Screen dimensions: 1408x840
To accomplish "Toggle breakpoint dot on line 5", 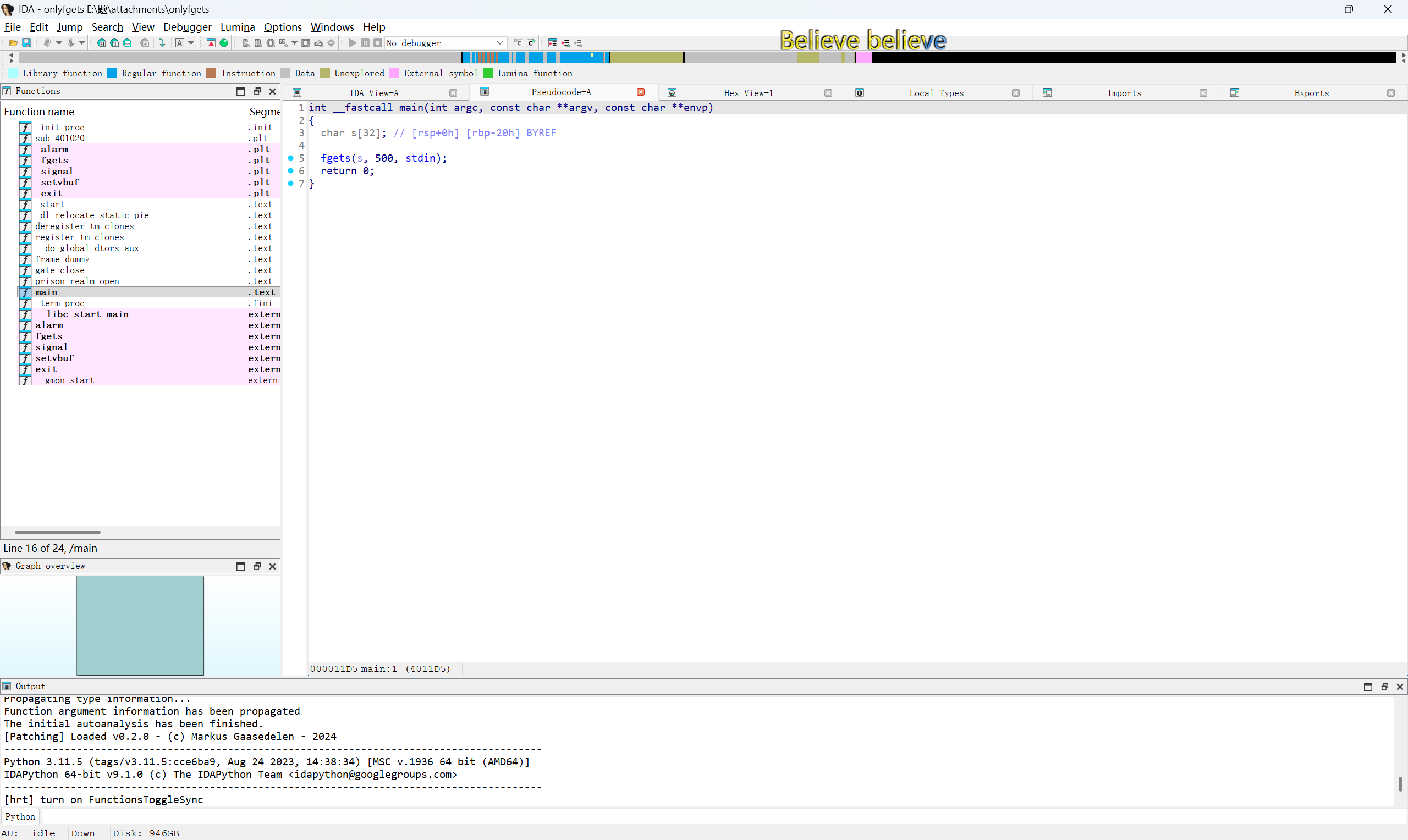I will pyautogui.click(x=291, y=158).
